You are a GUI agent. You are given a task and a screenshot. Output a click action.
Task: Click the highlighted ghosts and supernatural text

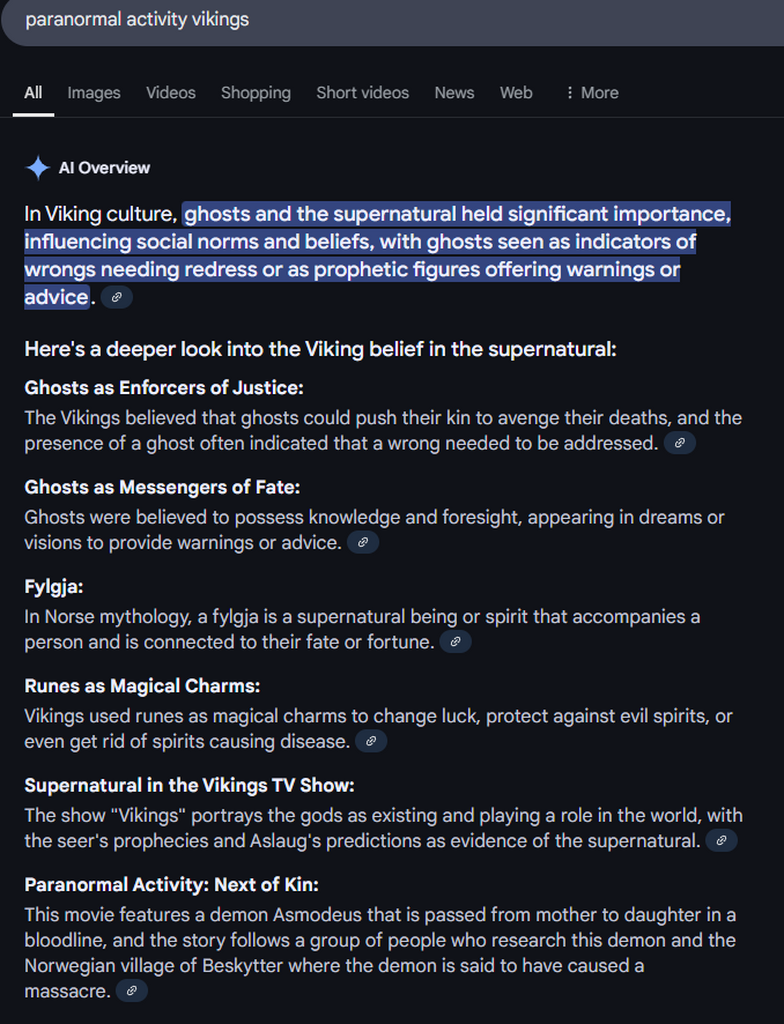377,255
